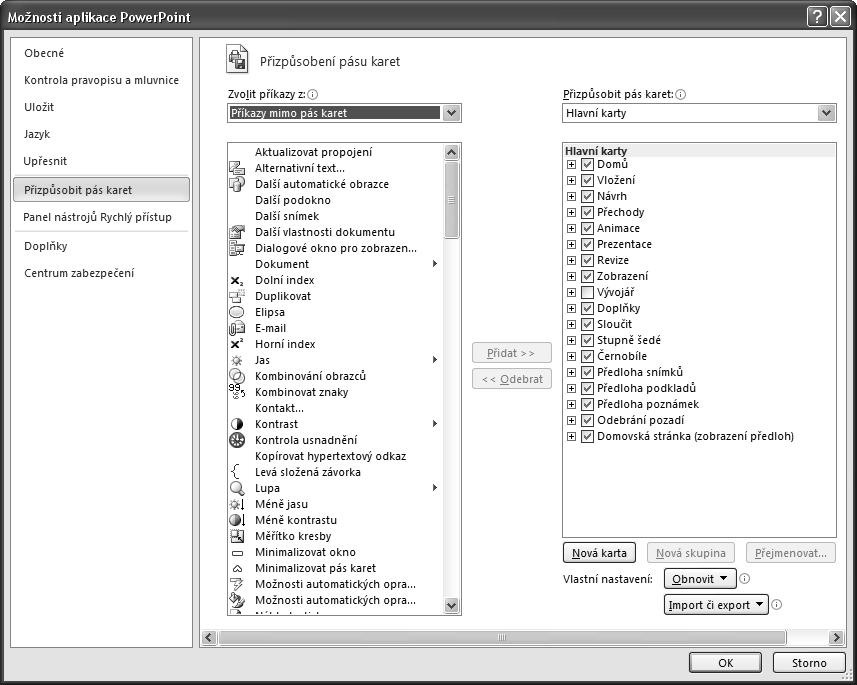857x685 pixels.
Task: Select the Měřítko kresby icon
Action: coord(237,536)
